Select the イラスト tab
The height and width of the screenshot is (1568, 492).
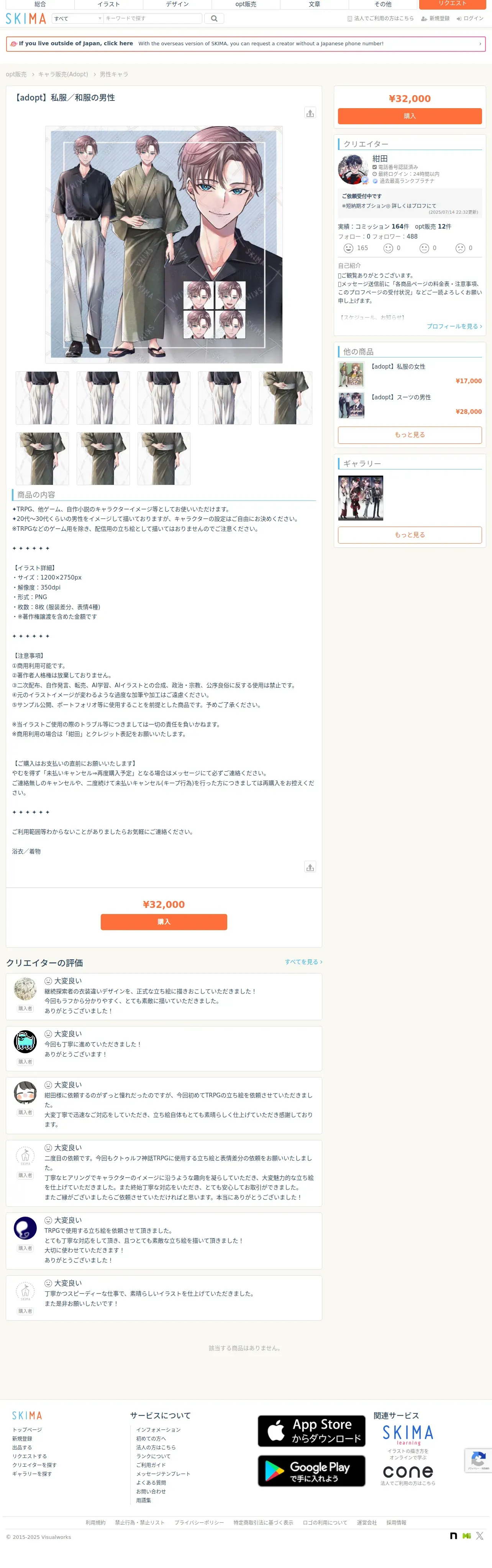coord(109,4)
